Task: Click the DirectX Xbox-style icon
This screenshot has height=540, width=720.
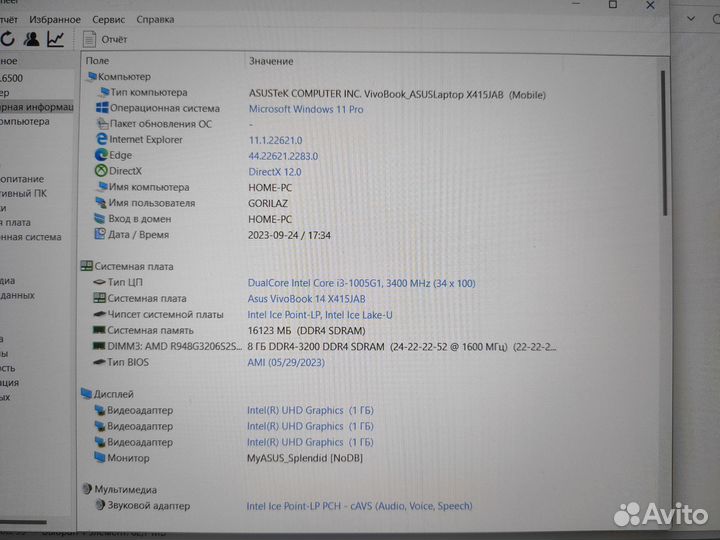Action: click(101, 171)
